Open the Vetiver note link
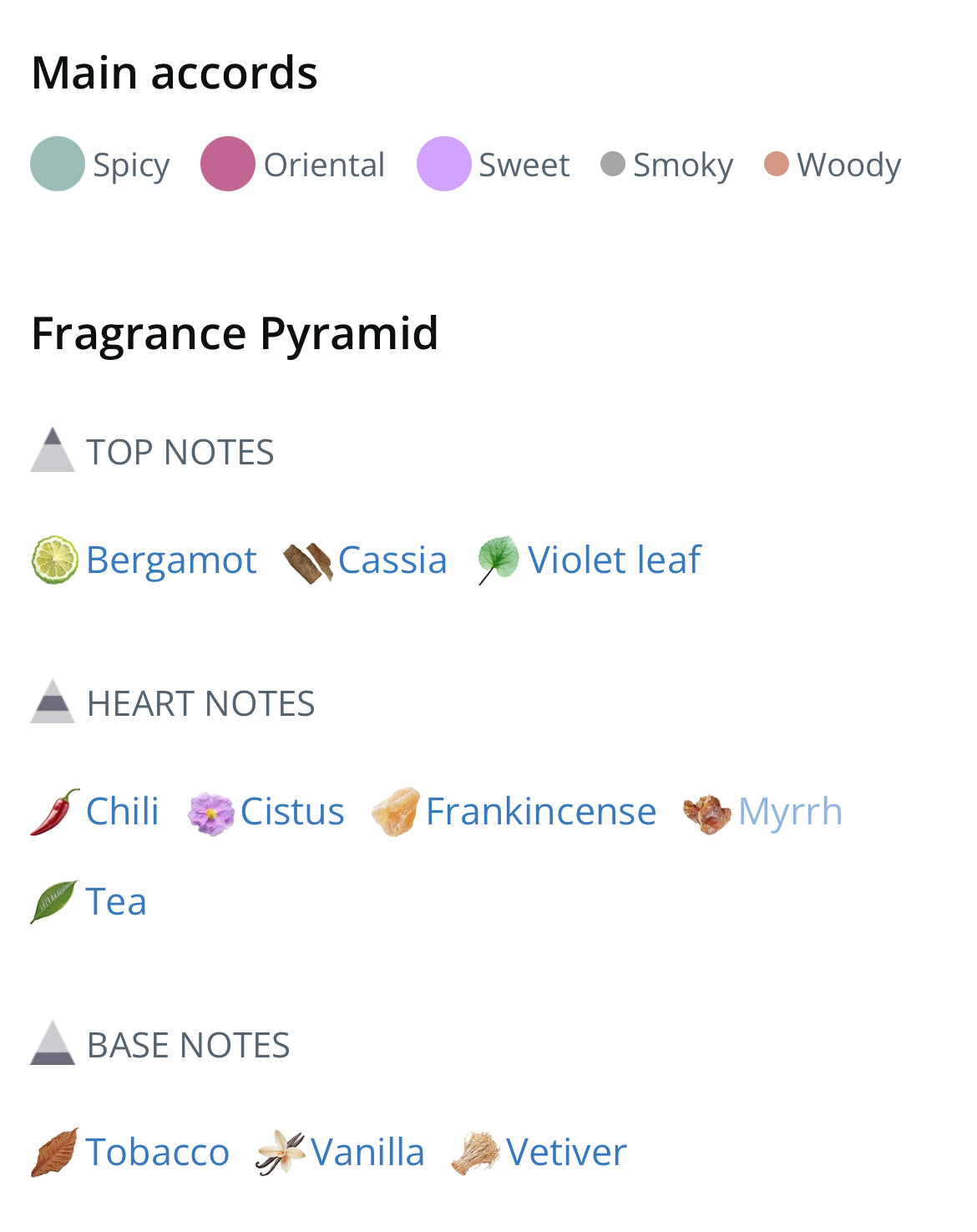Viewport: 977px width, 1232px height. point(566,1153)
